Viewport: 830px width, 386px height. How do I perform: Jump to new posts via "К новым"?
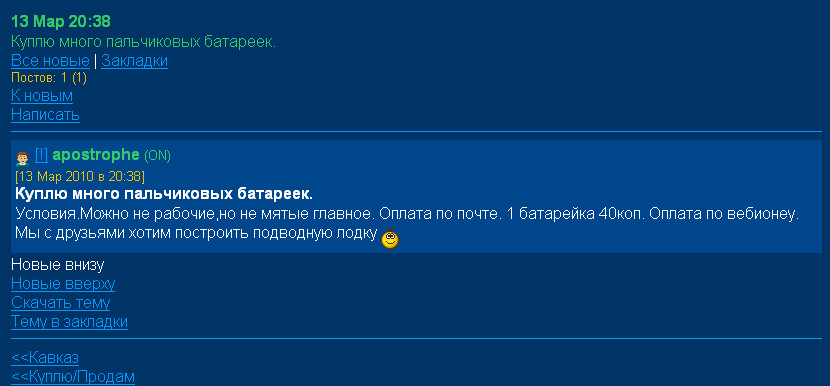[x=42, y=96]
